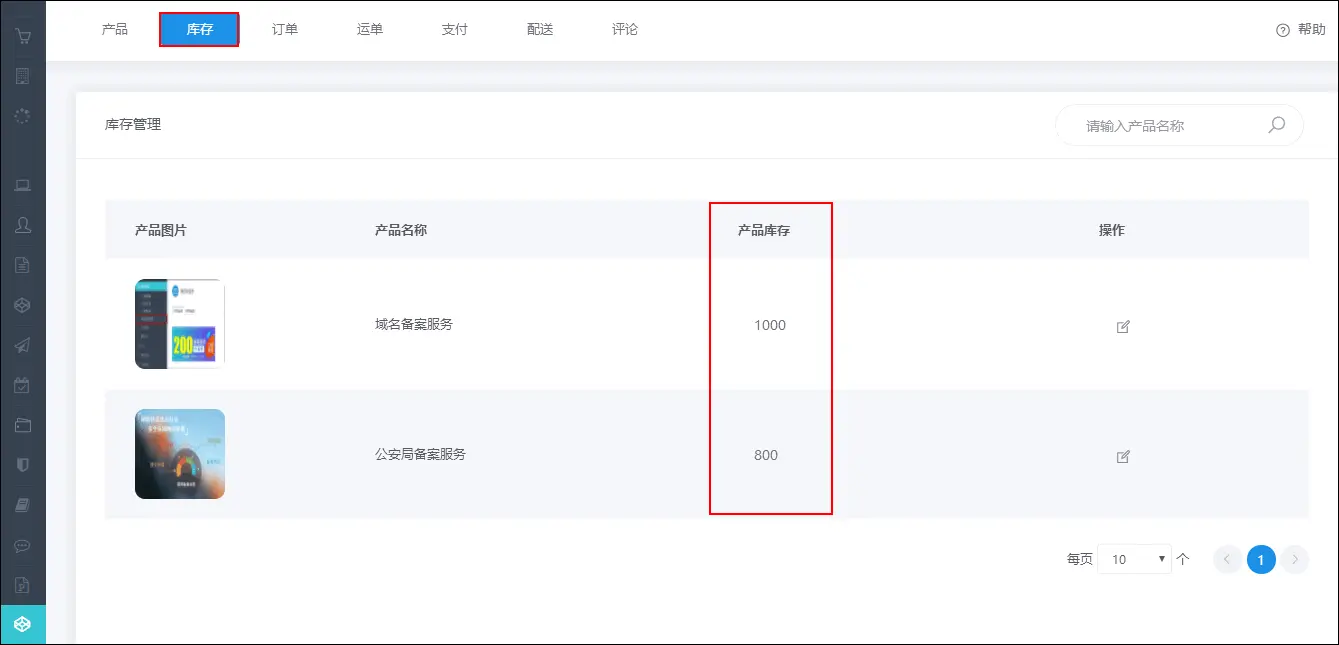This screenshot has width=1339, height=645.
Task: Click the paper plane sidebar icon
Action: [x=22, y=345]
